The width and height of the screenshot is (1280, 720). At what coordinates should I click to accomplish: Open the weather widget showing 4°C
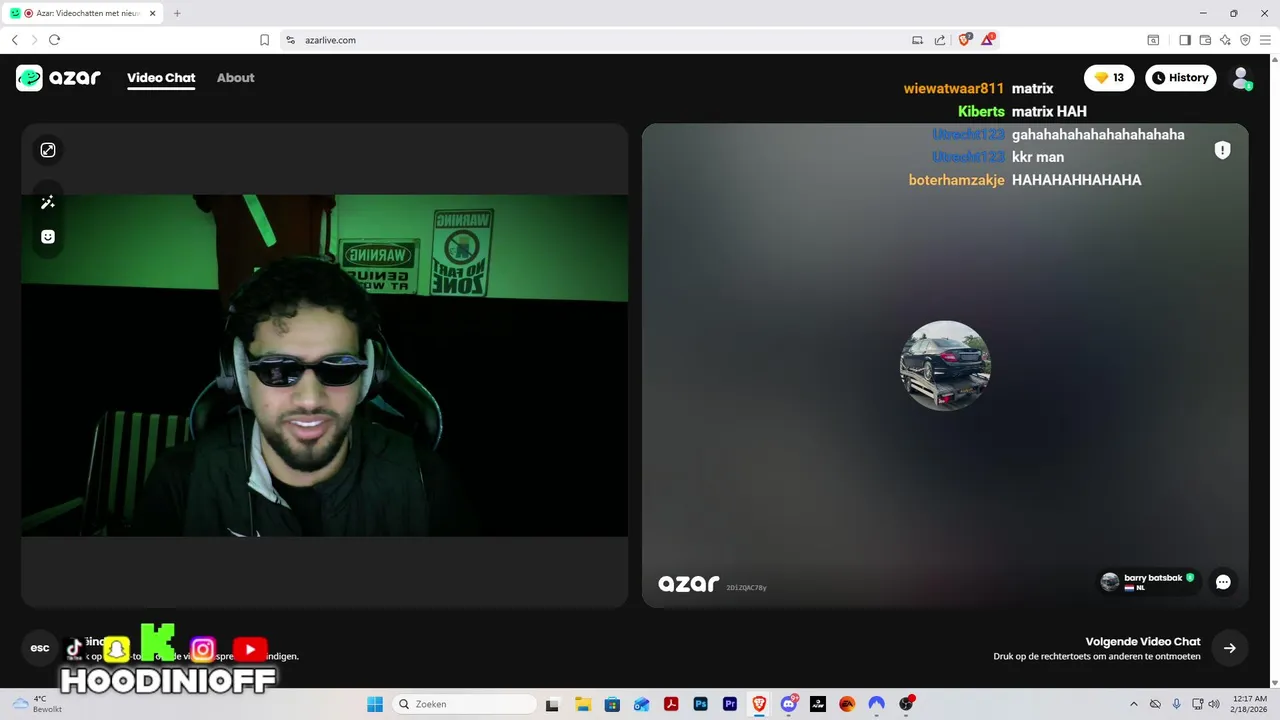tap(37, 704)
